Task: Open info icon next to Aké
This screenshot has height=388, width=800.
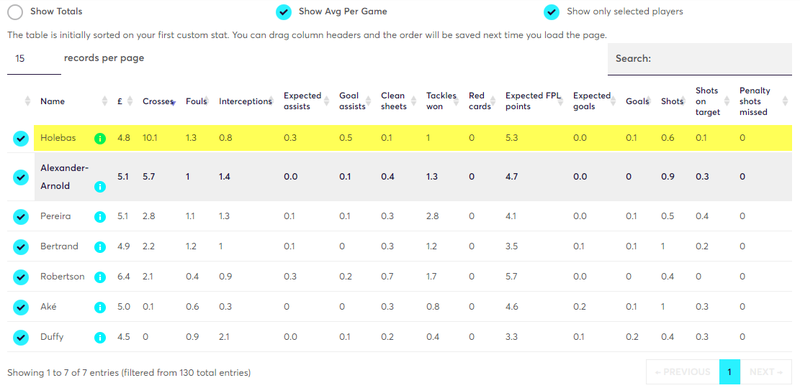Action: click(x=100, y=307)
